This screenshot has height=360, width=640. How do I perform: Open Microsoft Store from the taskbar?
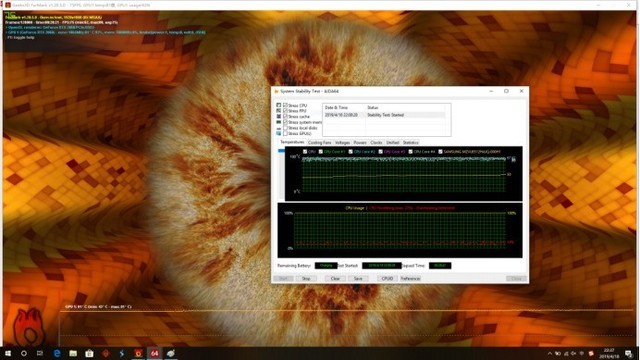pyautogui.click(x=89, y=353)
